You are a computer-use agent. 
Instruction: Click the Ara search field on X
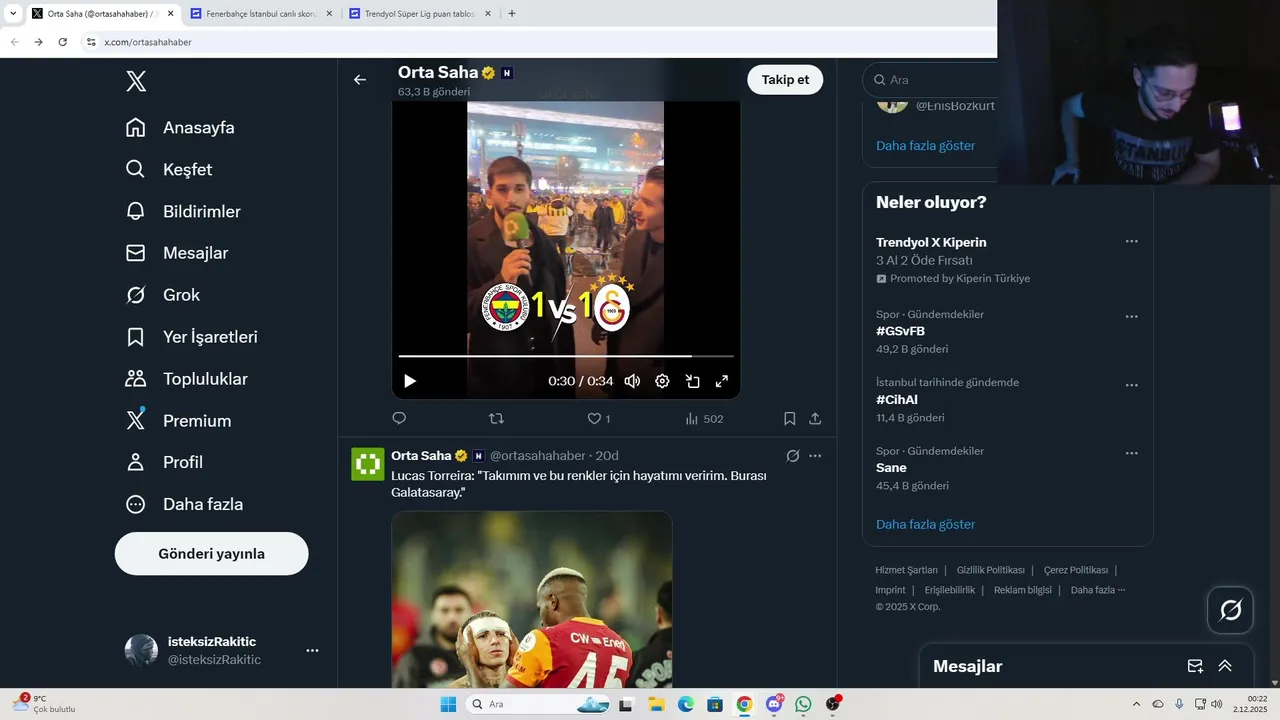930,80
